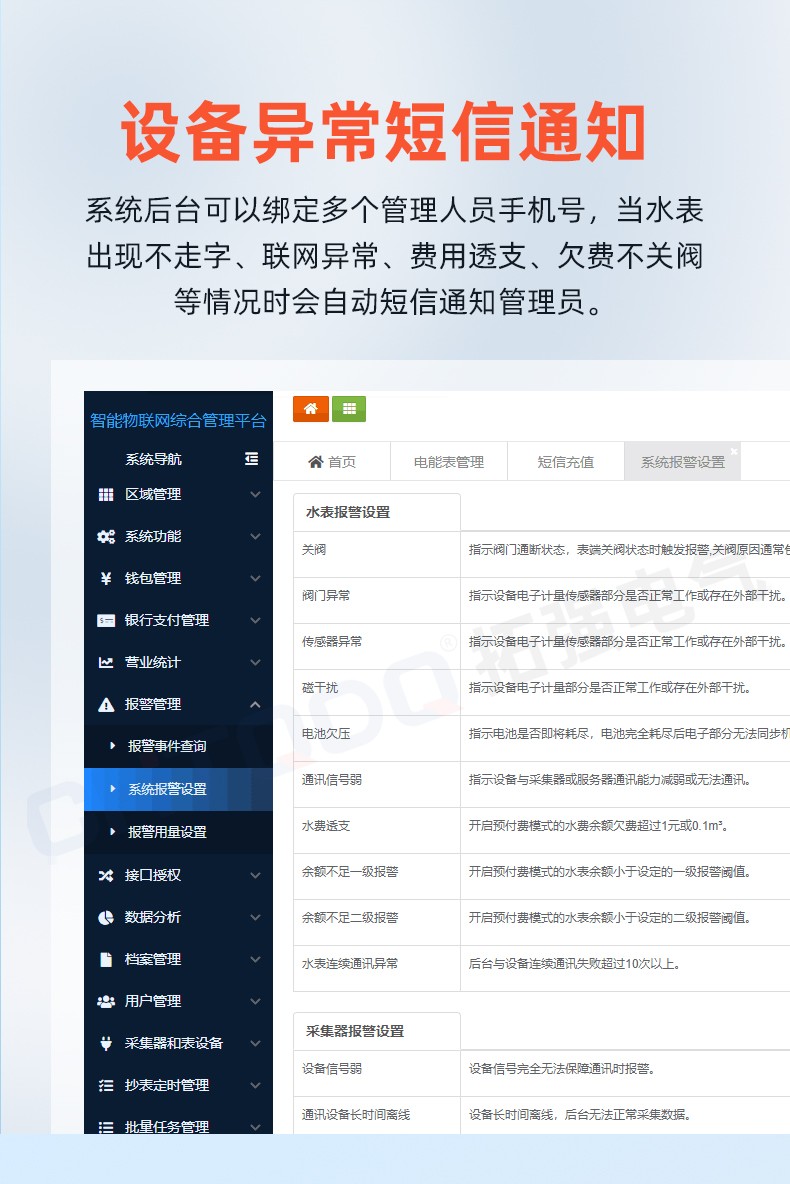Expand the 档案管理 menu chevron

(x=255, y=959)
